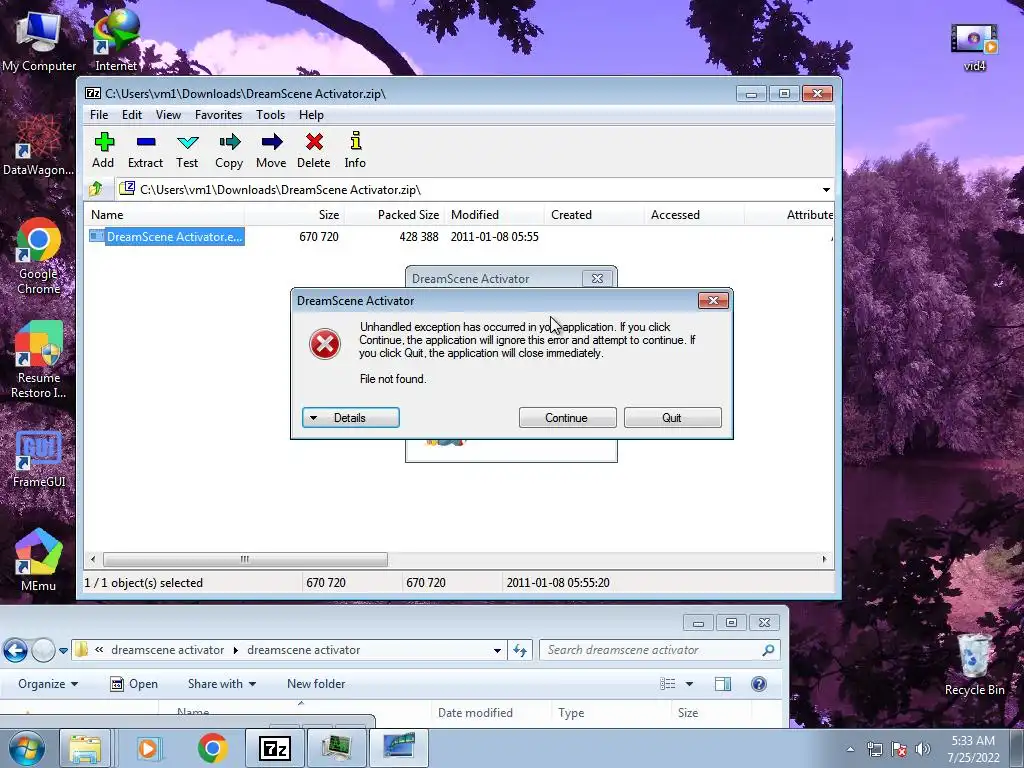
Task: Open the My Computer desktop icon
Action: pos(39,41)
